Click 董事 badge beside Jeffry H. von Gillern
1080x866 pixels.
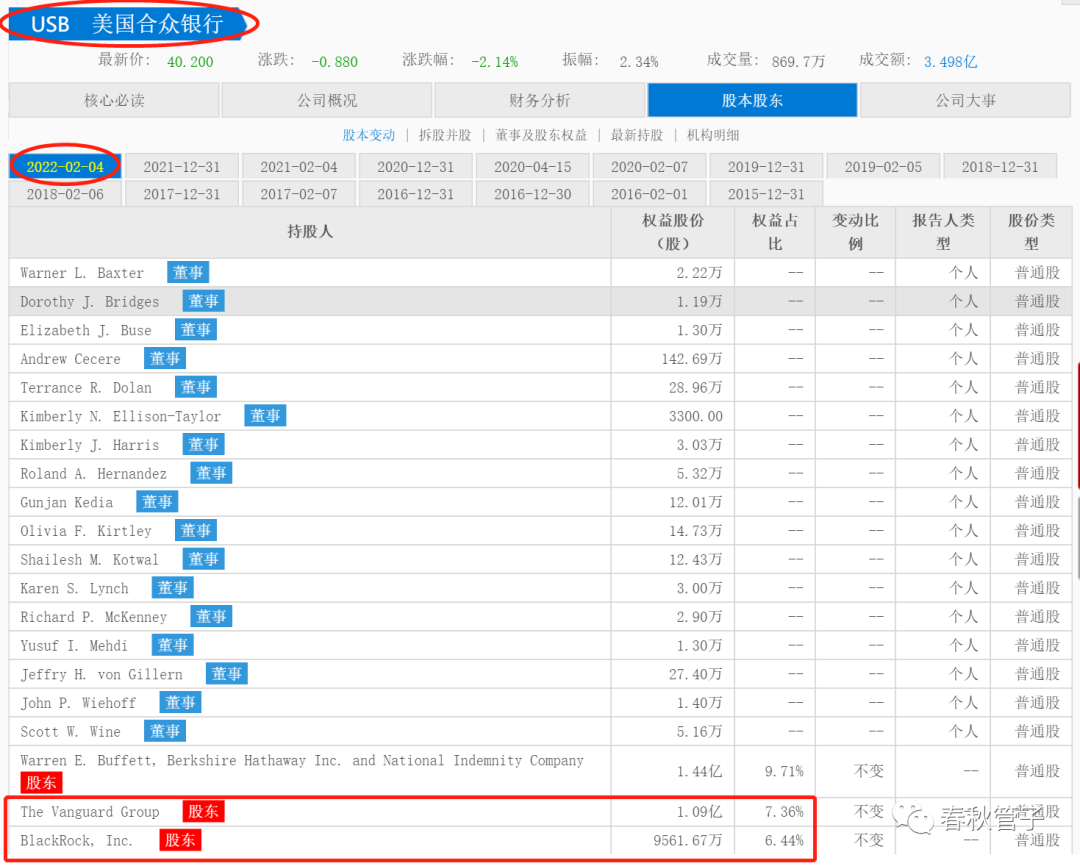click(x=227, y=674)
